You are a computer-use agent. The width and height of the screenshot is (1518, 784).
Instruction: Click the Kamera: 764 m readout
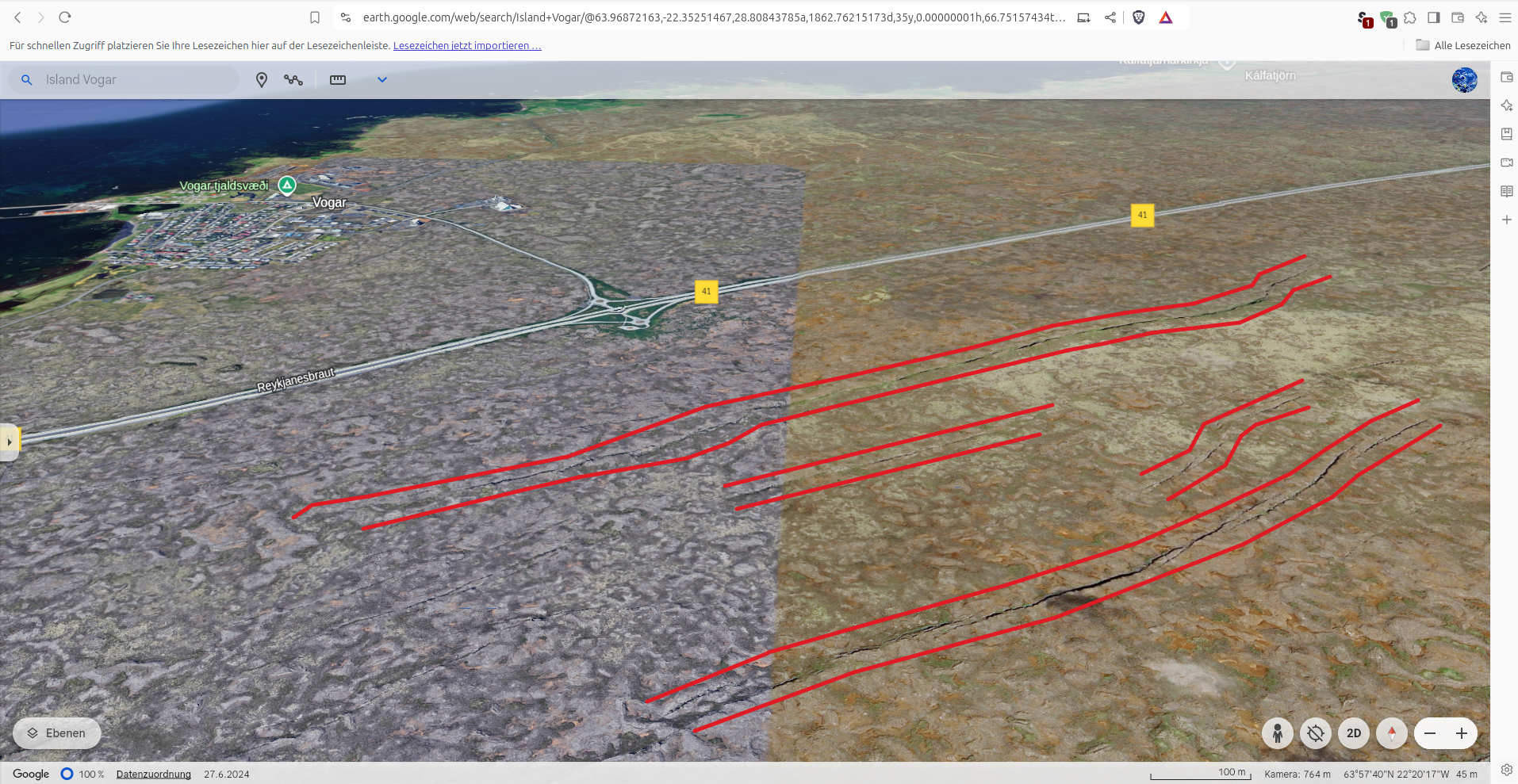pyautogui.click(x=1298, y=774)
